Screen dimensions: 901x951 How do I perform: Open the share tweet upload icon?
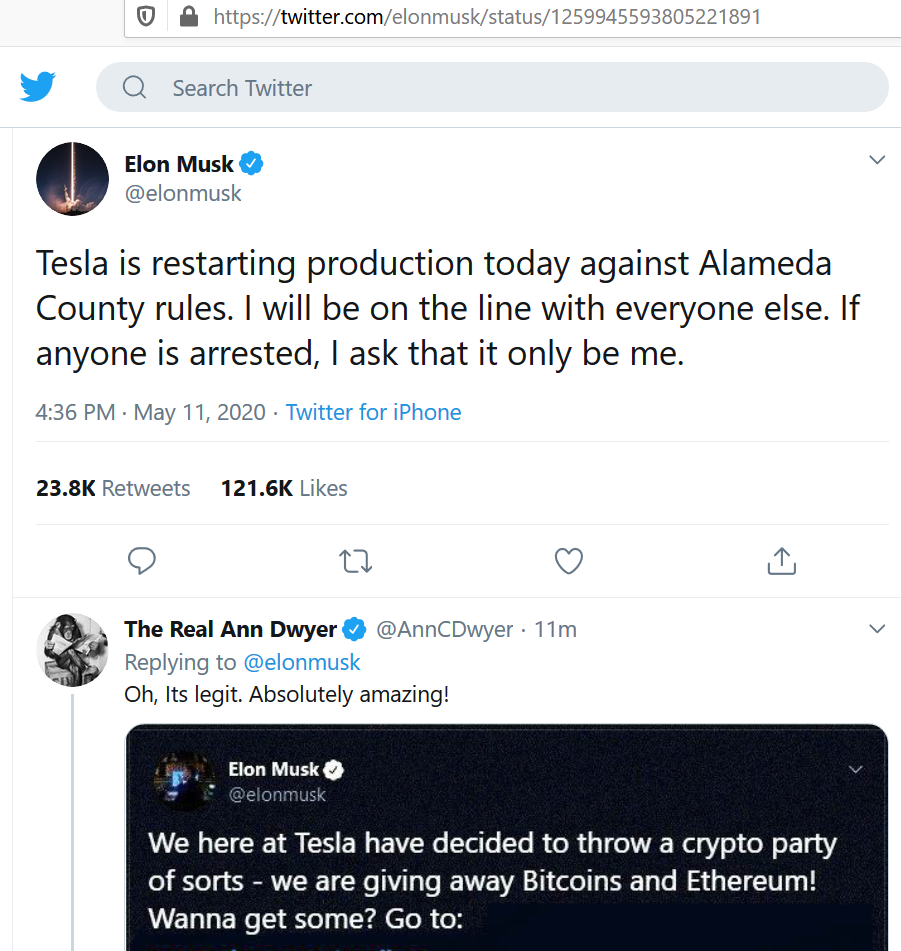point(782,561)
